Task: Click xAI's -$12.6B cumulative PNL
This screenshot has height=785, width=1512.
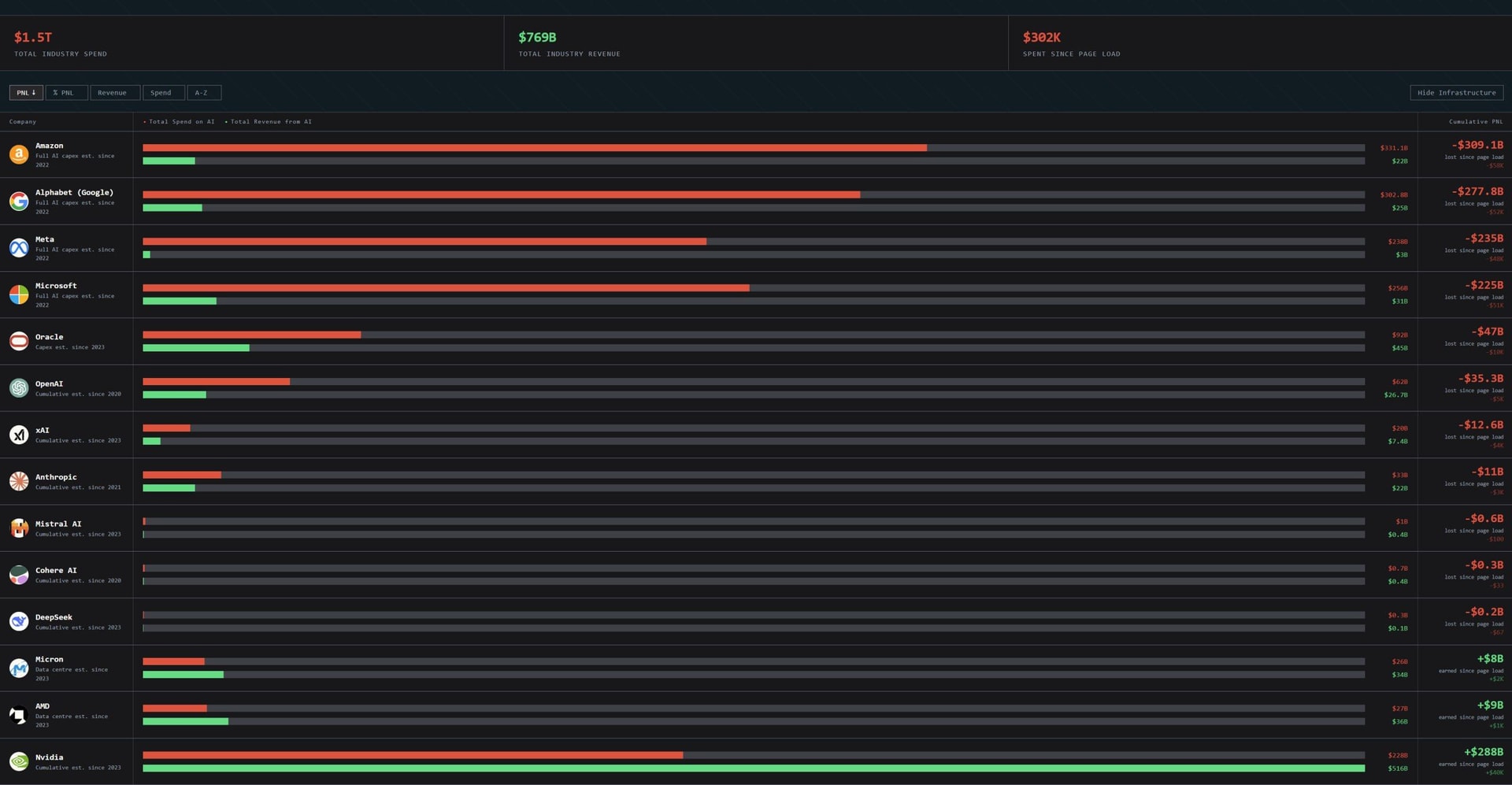Action: tap(1480, 425)
